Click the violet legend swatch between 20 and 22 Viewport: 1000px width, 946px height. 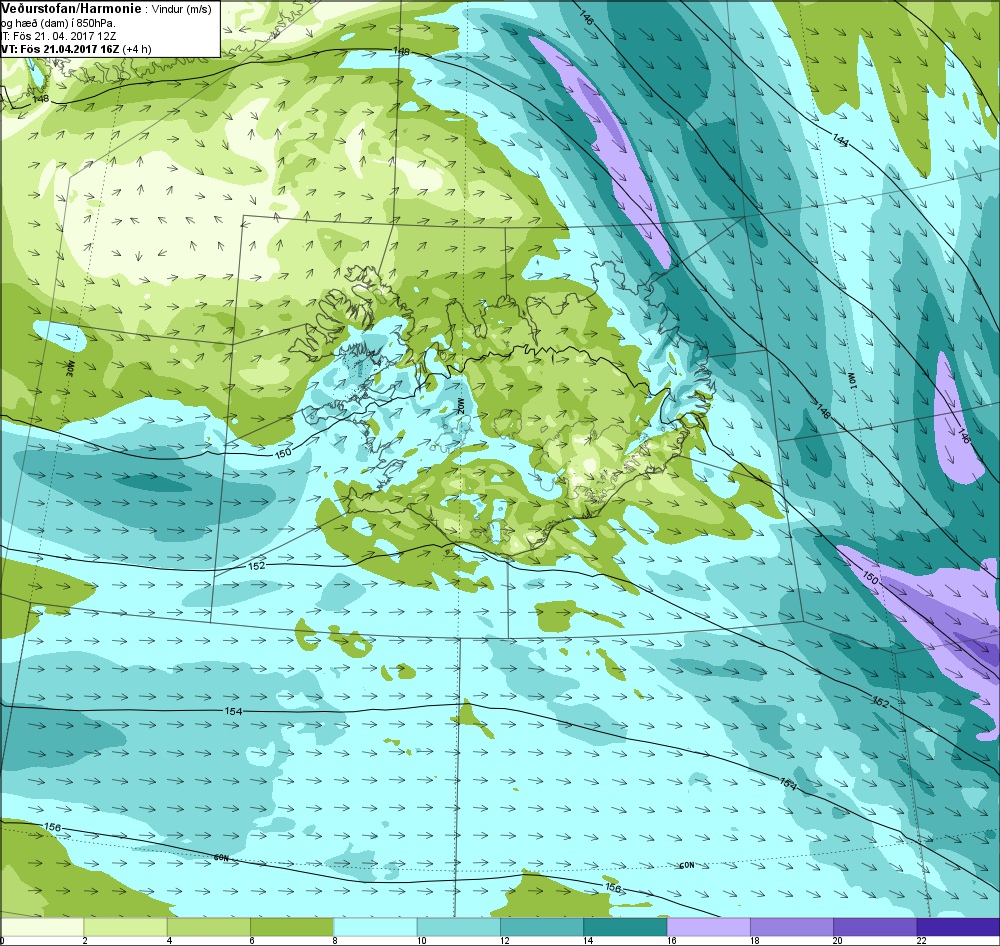[874, 926]
